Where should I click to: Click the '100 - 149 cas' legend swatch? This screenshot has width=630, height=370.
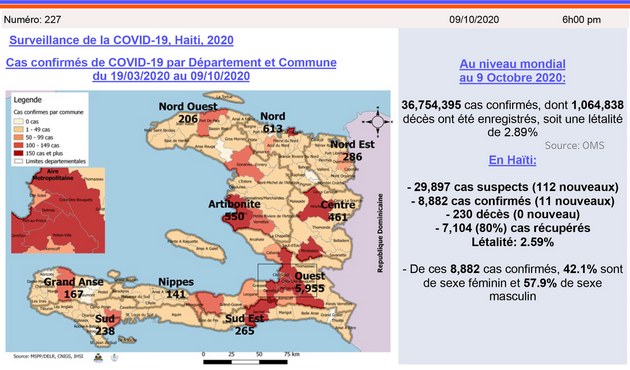pyautogui.click(x=18, y=145)
